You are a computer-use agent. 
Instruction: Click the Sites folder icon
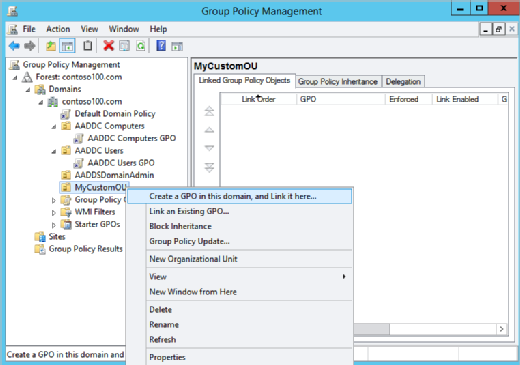tap(40, 237)
